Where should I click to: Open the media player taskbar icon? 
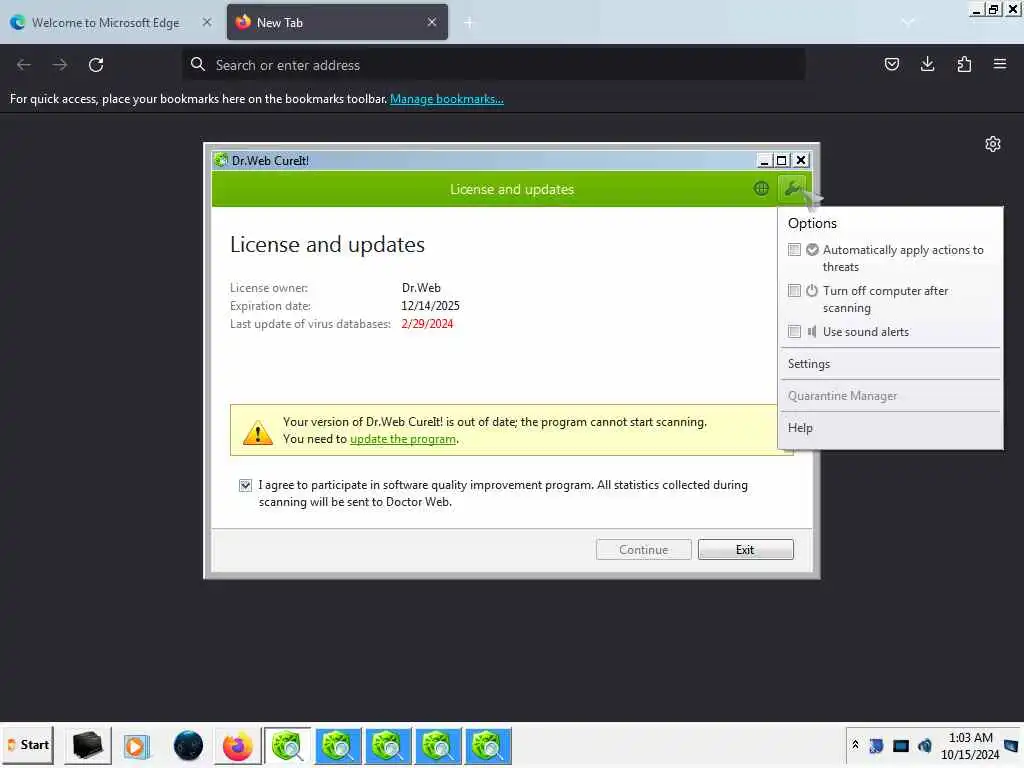pyautogui.click(x=137, y=746)
